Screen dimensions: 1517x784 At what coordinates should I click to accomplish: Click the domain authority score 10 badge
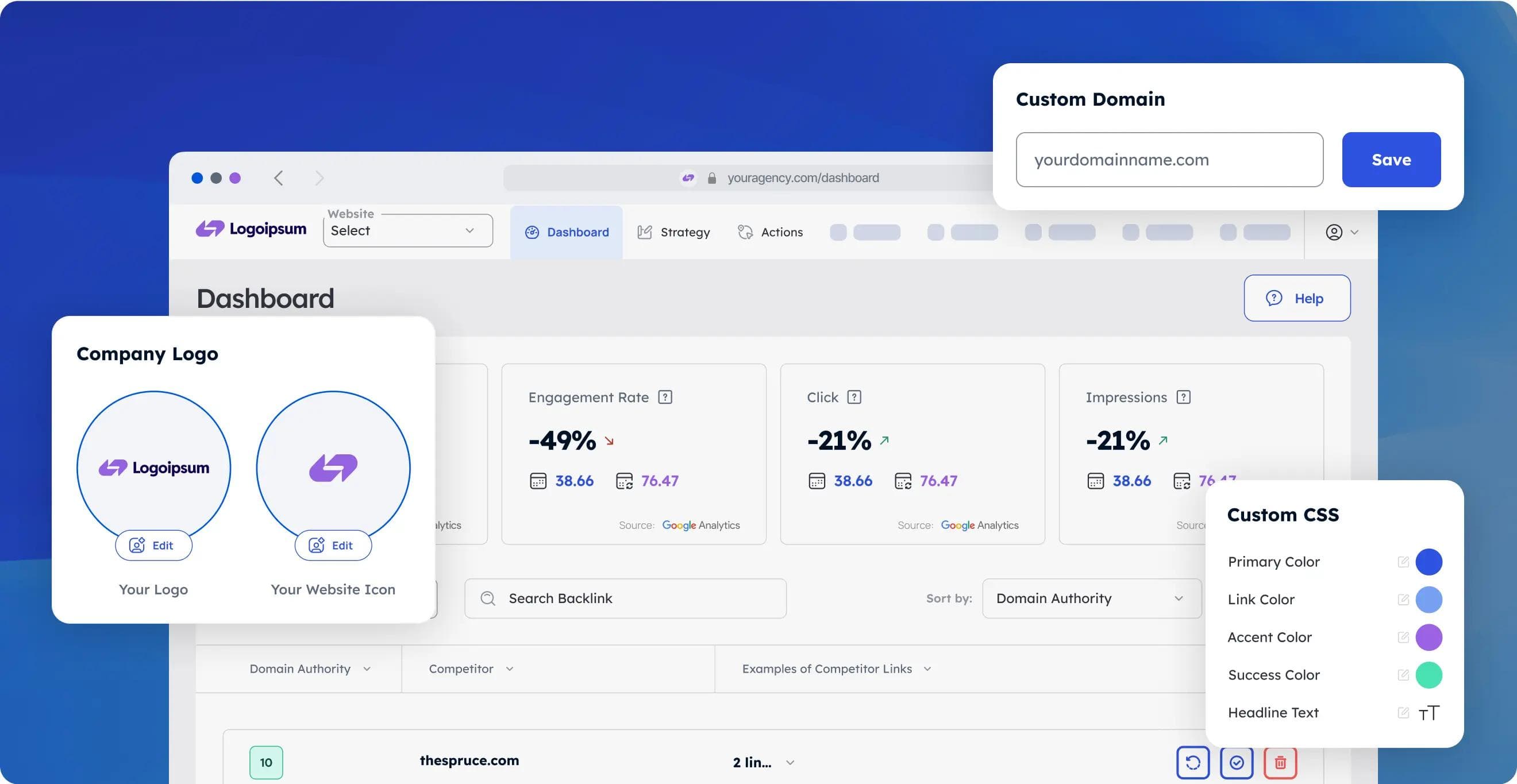266,763
